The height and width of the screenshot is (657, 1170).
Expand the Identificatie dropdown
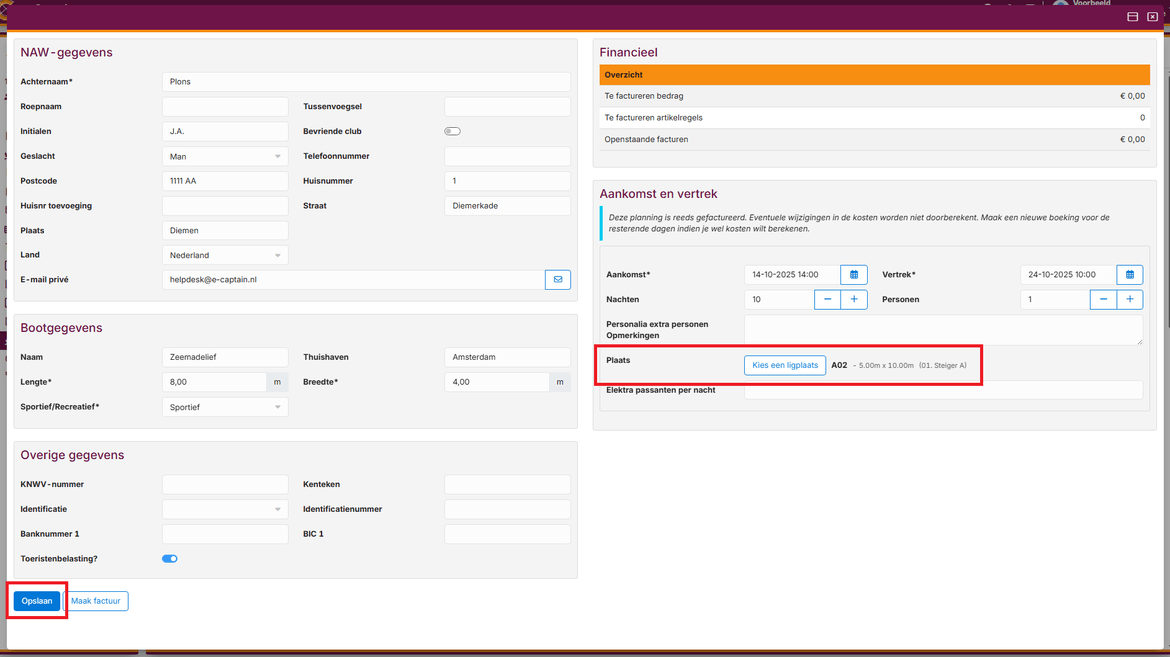225,510
